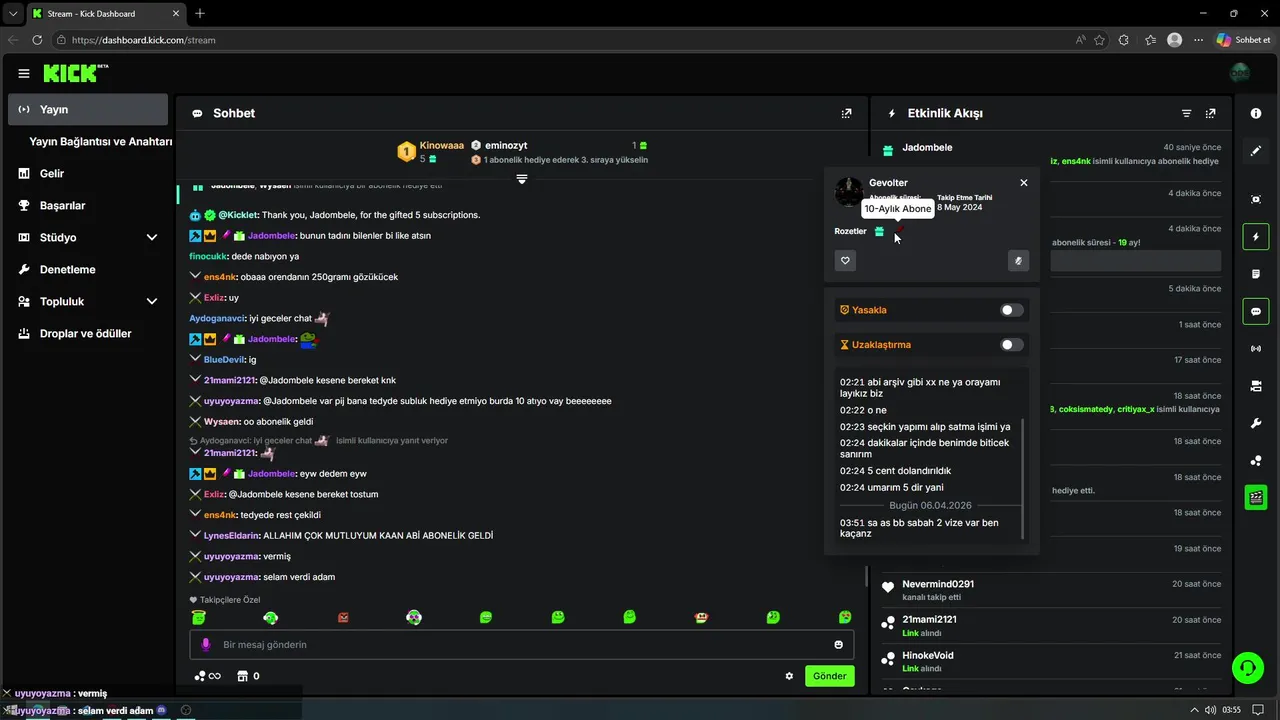Click username finocukk in chat
The image size is (1280, 720).
(208, 256)
